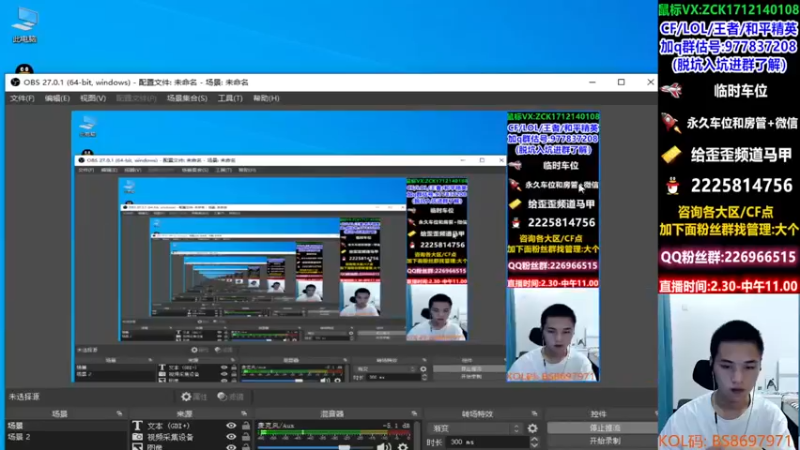Click the 属性 properties gear button
The image size is (800, 450).
194,396
